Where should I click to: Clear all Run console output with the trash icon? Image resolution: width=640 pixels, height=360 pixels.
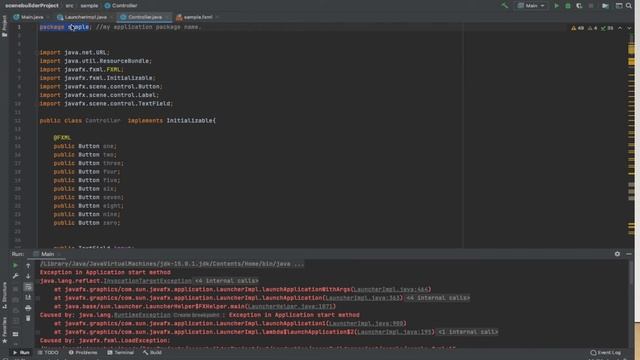[28, 318]
